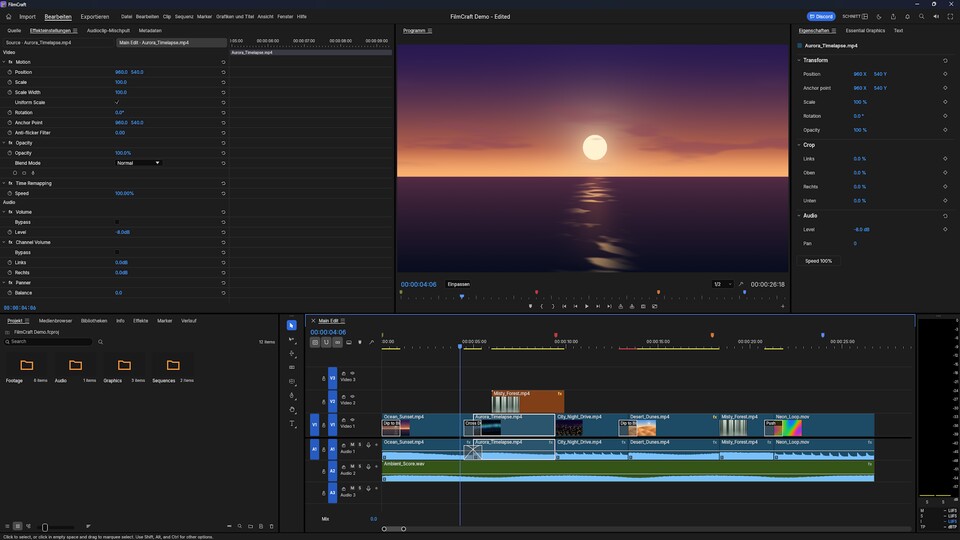The image size is (960, 540).
Task: Toggle Channel Volume Bypass checkbox
Action: [x=117, y=252]
